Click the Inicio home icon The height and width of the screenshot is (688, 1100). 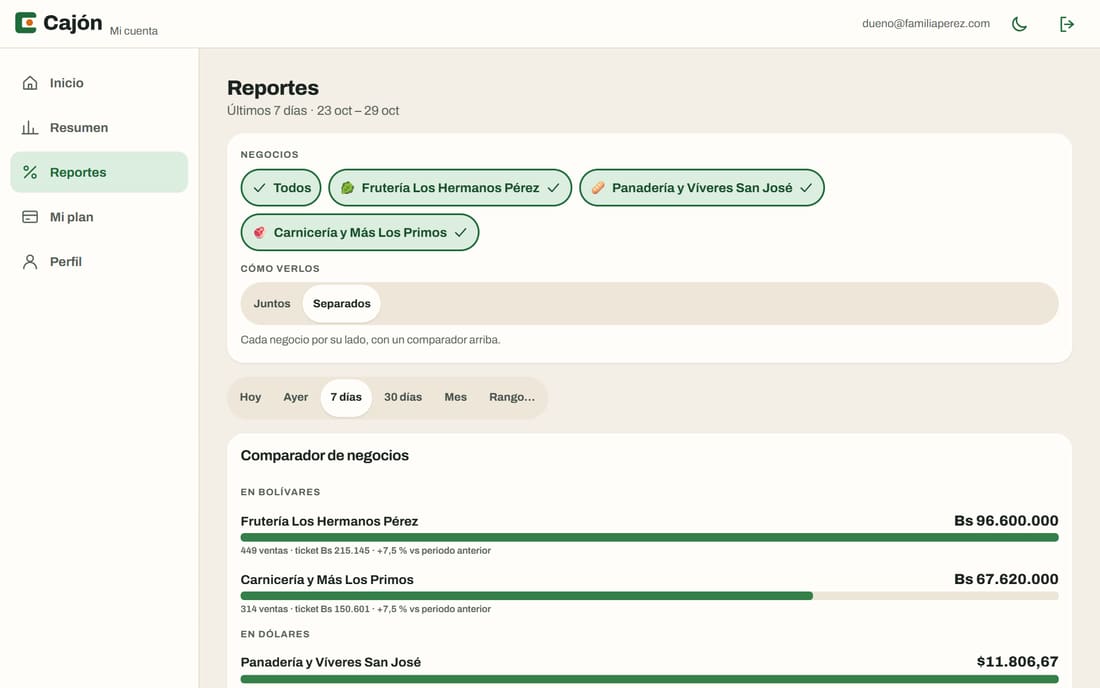[30, 83]
